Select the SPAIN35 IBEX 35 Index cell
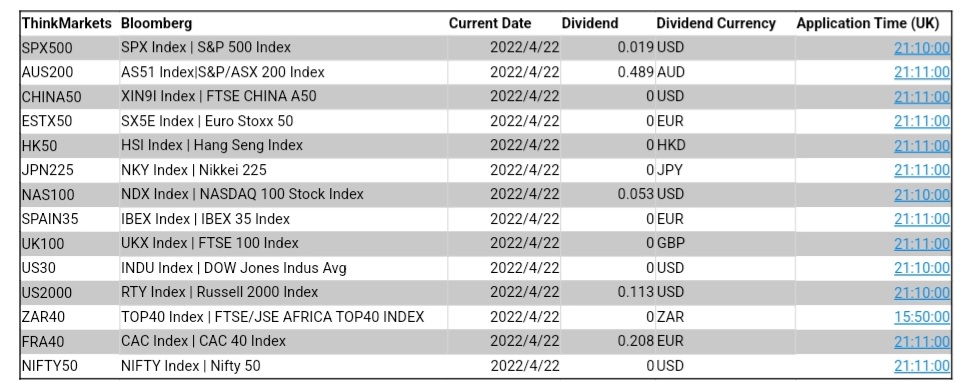This screenshot has height=382, width=971. point(284,219)
